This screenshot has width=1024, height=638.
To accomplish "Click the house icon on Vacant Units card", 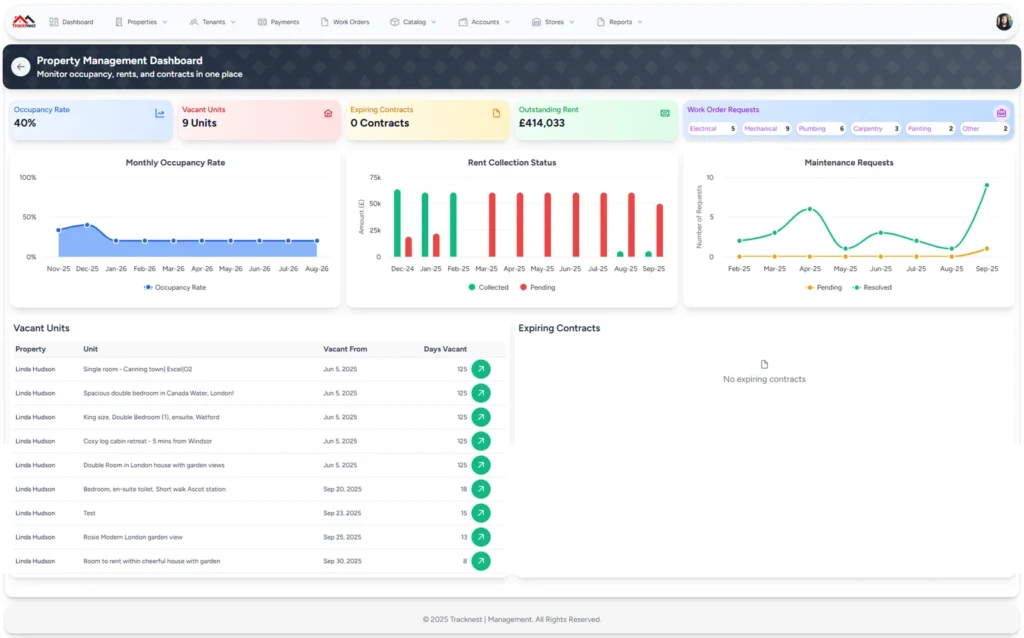I will click(x=328, y=113).
